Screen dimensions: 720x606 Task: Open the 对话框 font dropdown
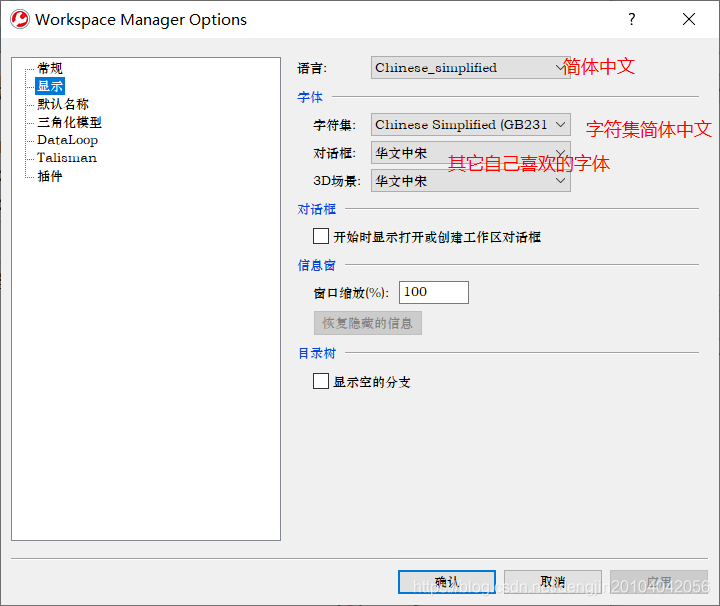pos(470,153)
